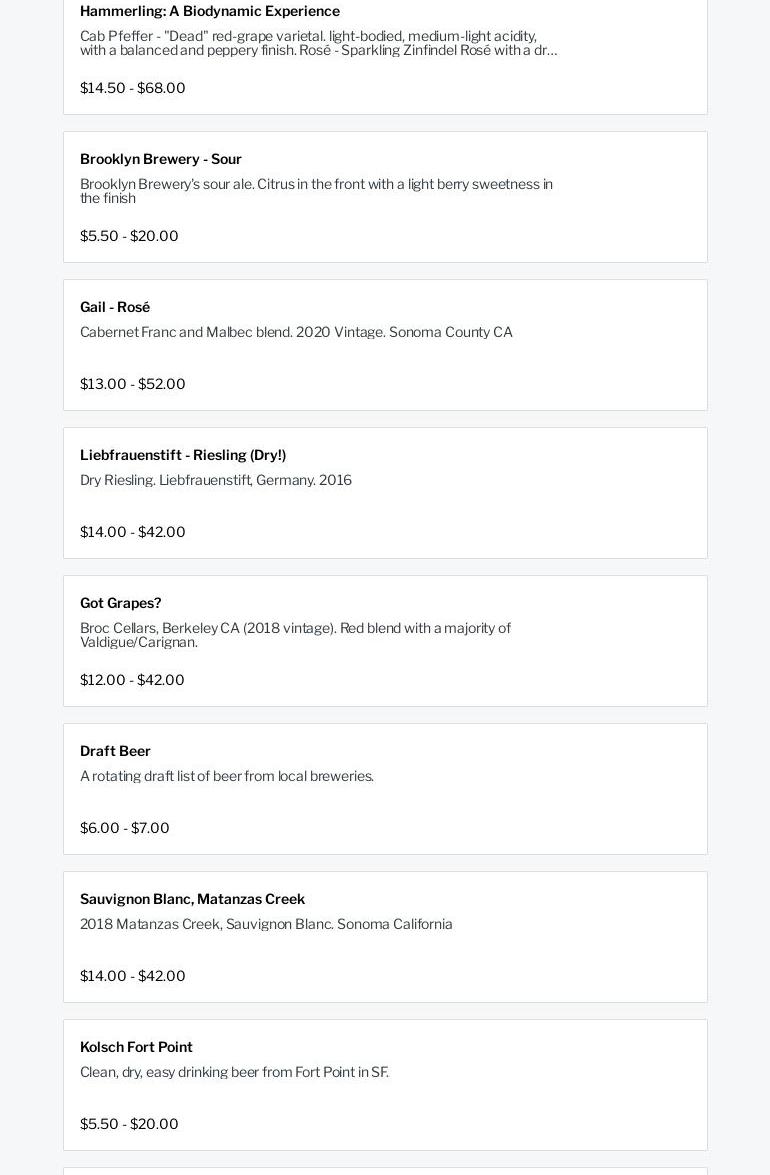Click the Cabernet Franc and Malbec blend description
Image resolution: width=770 pixels, height=1175 pixels.
coord(296,332)
